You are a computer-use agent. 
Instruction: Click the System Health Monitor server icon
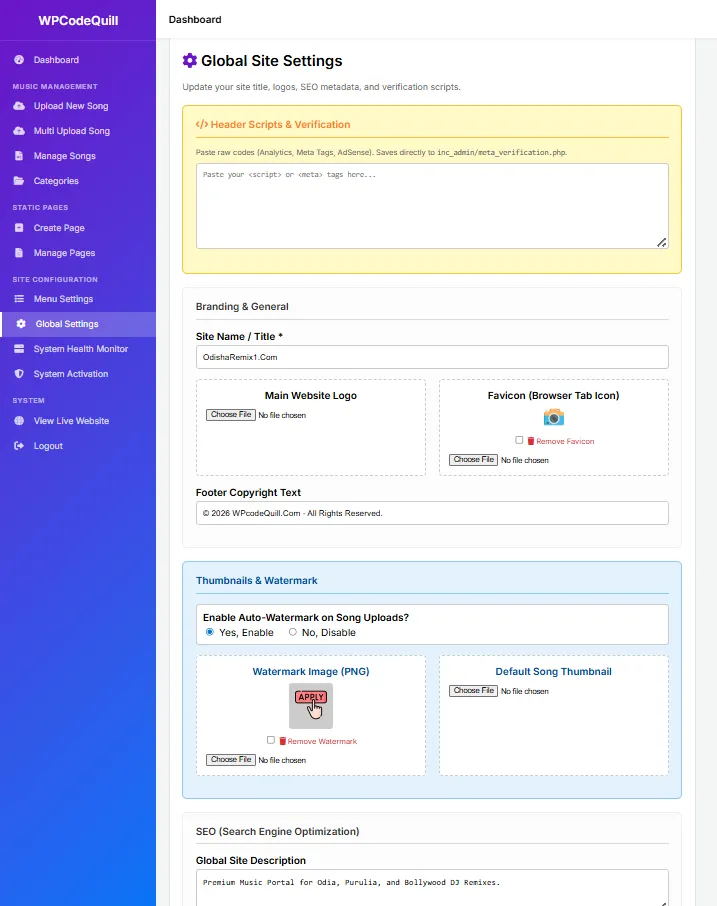(x=19, y=349)
